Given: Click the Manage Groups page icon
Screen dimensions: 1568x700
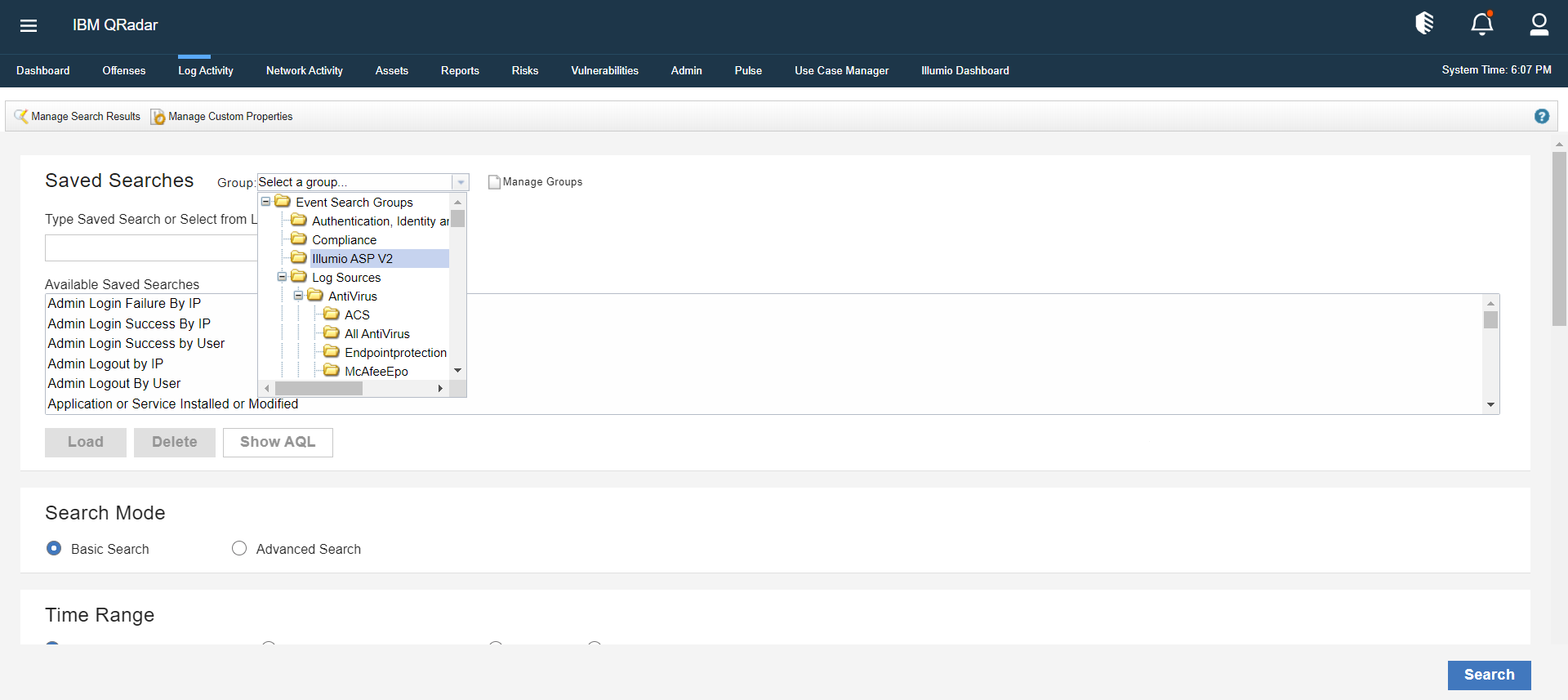Looking at the screenshot, I should [x=494, y=182].
